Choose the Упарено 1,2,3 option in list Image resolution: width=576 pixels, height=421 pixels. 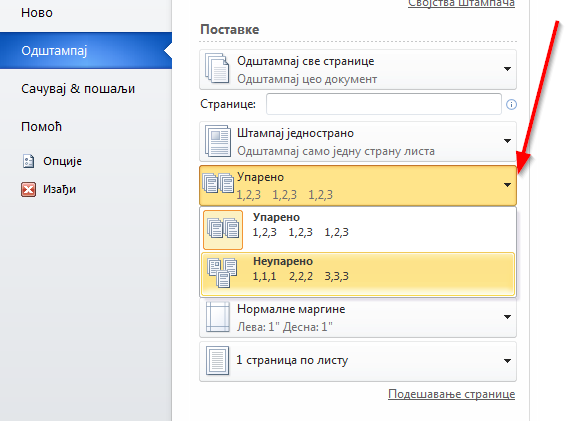358,230
